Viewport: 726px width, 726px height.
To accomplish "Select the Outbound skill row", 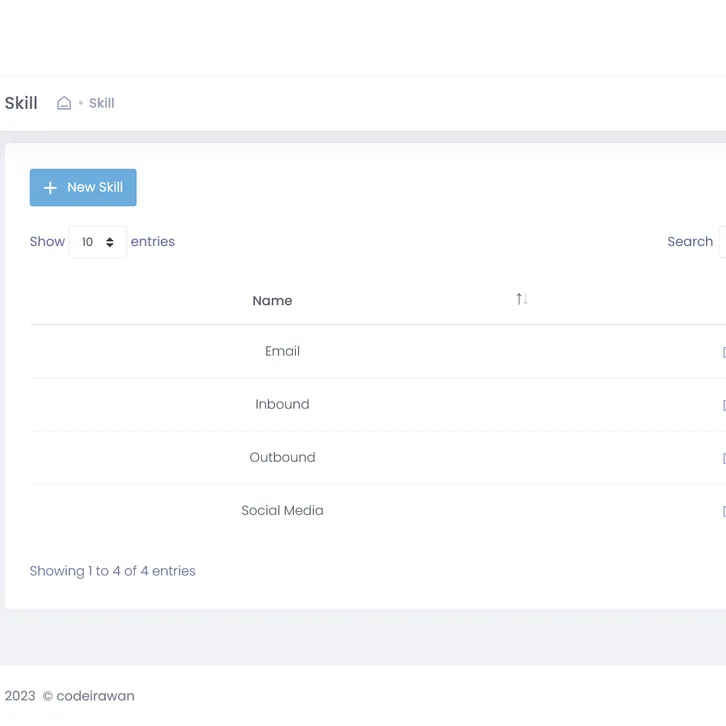I will point(282,457).
